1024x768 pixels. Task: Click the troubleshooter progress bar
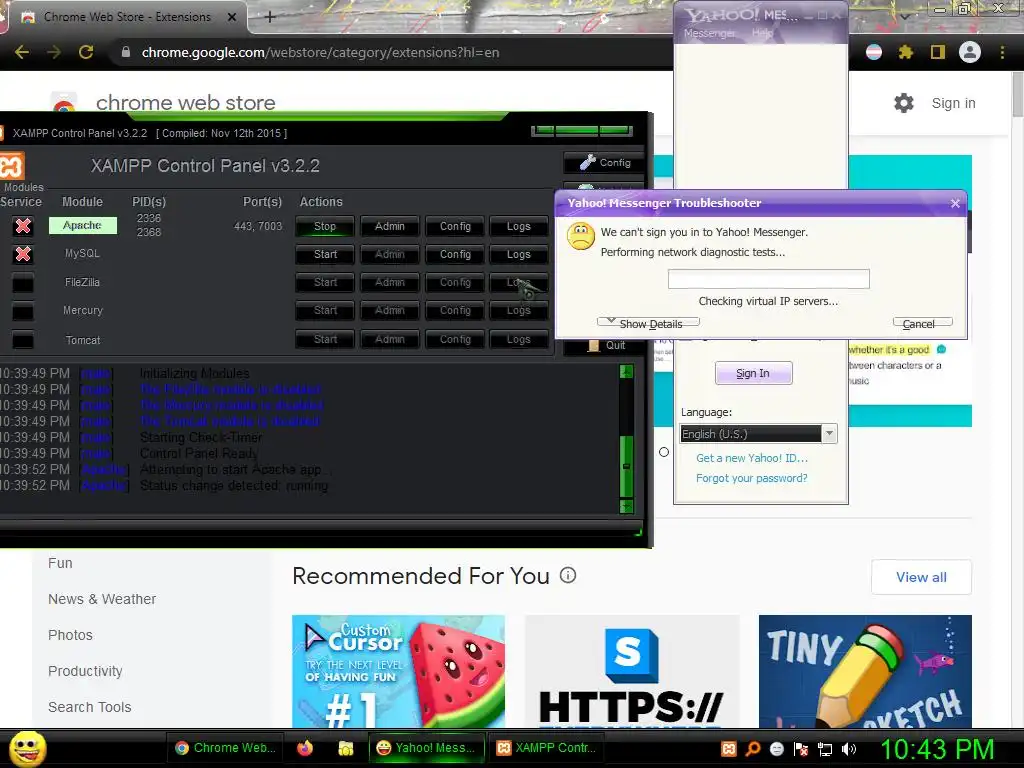click(x=769, y=279)
